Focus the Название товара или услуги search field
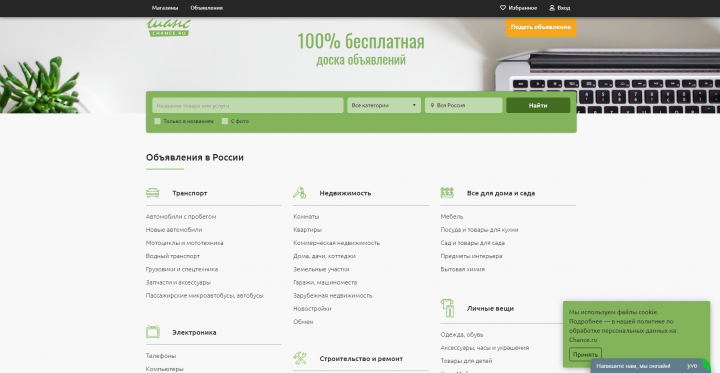Viewport: 720px width, 373px height. pos(248,105)
